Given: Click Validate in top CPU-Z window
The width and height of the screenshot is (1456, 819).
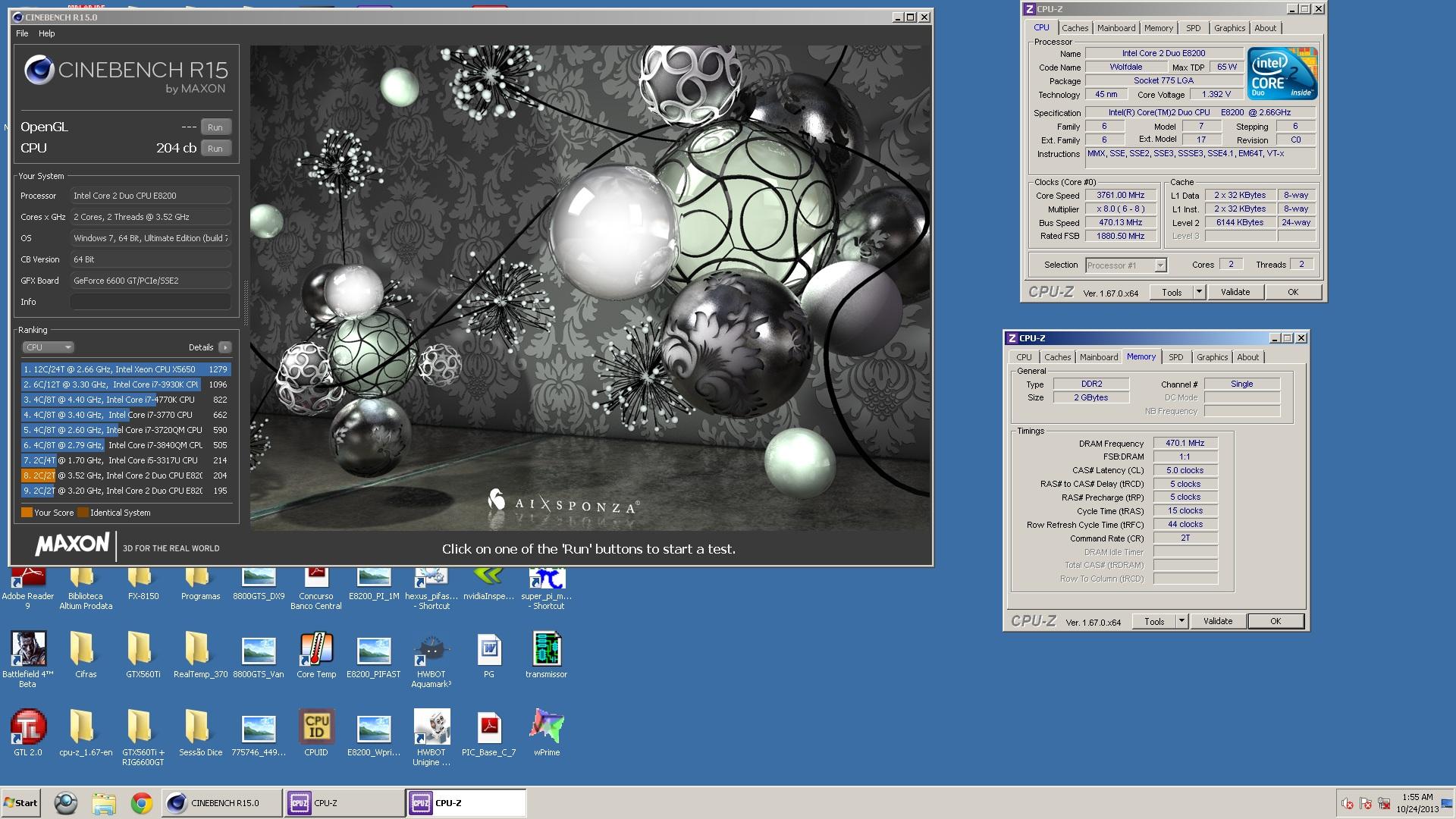Looking at the screenshot, I should pyautogui.click(x=1235, y=292).
